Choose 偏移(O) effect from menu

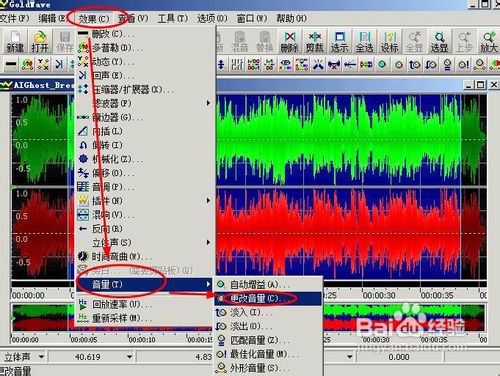click(x=144, y=173)
